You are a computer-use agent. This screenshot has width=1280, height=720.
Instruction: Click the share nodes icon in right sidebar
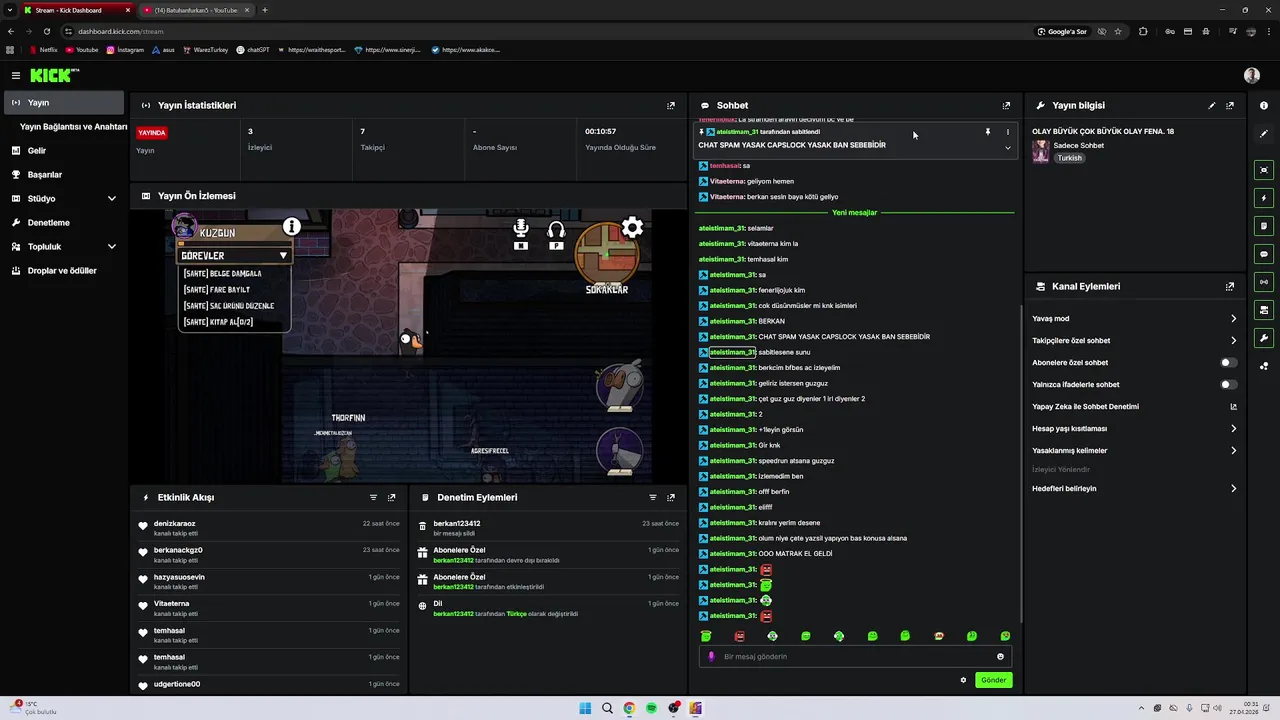point(1264,366)
